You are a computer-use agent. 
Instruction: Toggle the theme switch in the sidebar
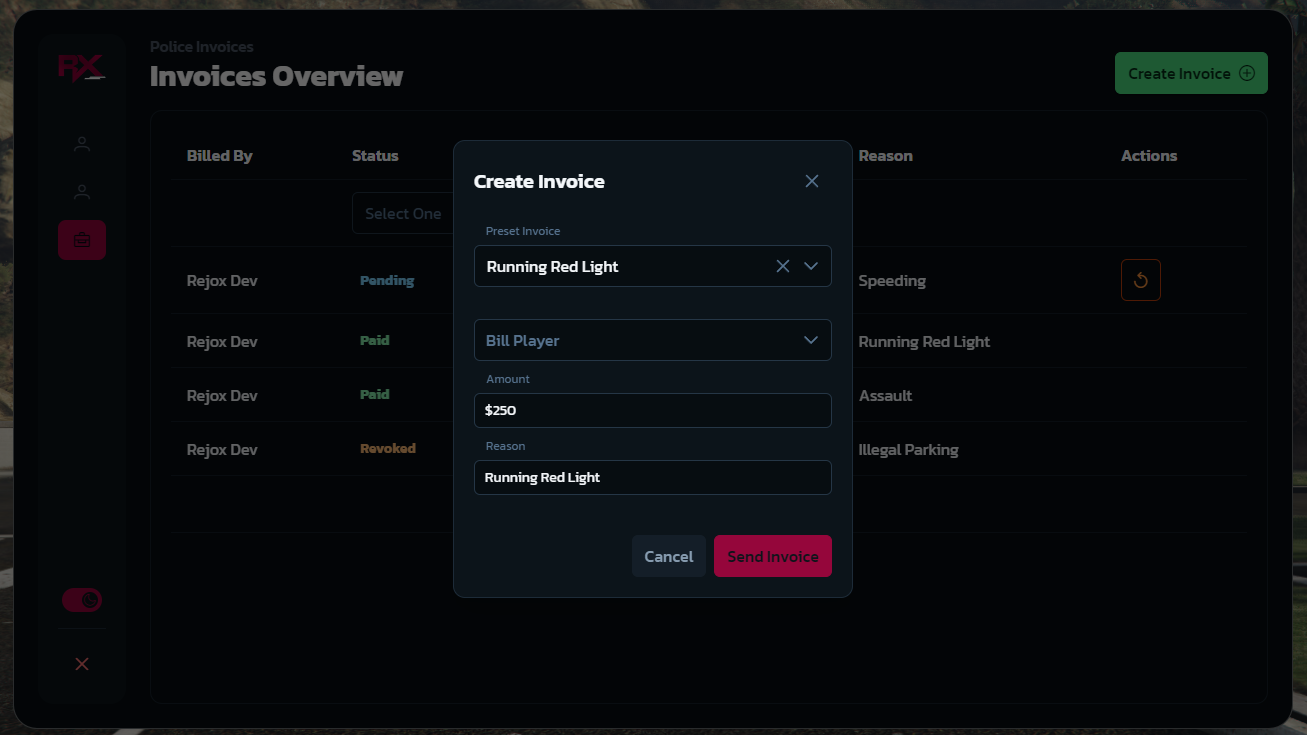81,600
